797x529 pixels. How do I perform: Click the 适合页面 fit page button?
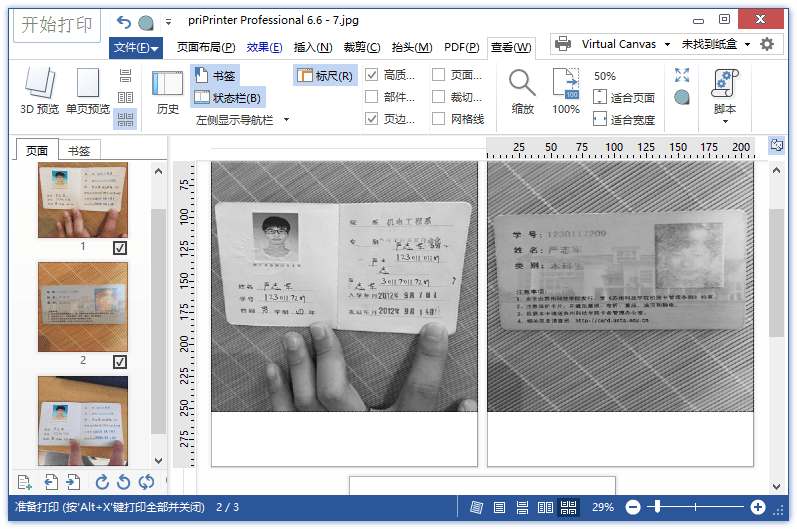[x=624, y=98]
